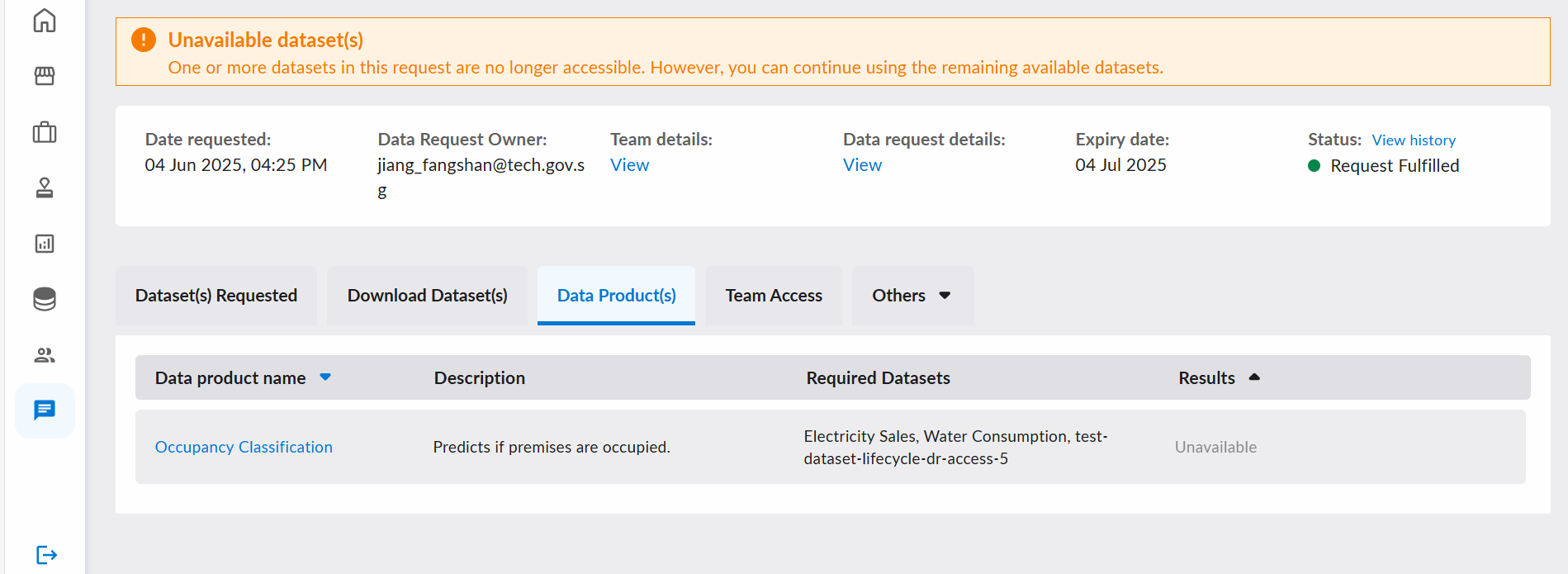The width and height of the screenshot is (1568, 574).
Task: Open the Home icon in sidebar
Action: 45,21
